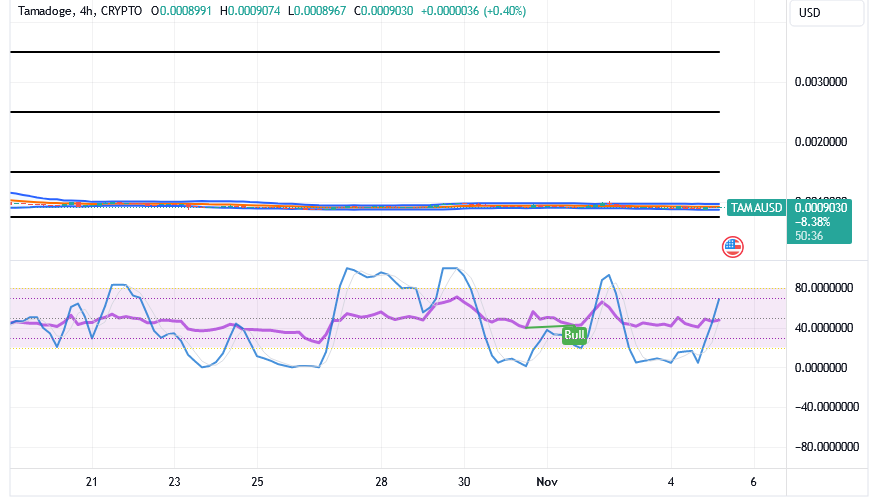Click the date label 21 on time axis
Viewport: 878px width, 500px height.
(92, 482)
